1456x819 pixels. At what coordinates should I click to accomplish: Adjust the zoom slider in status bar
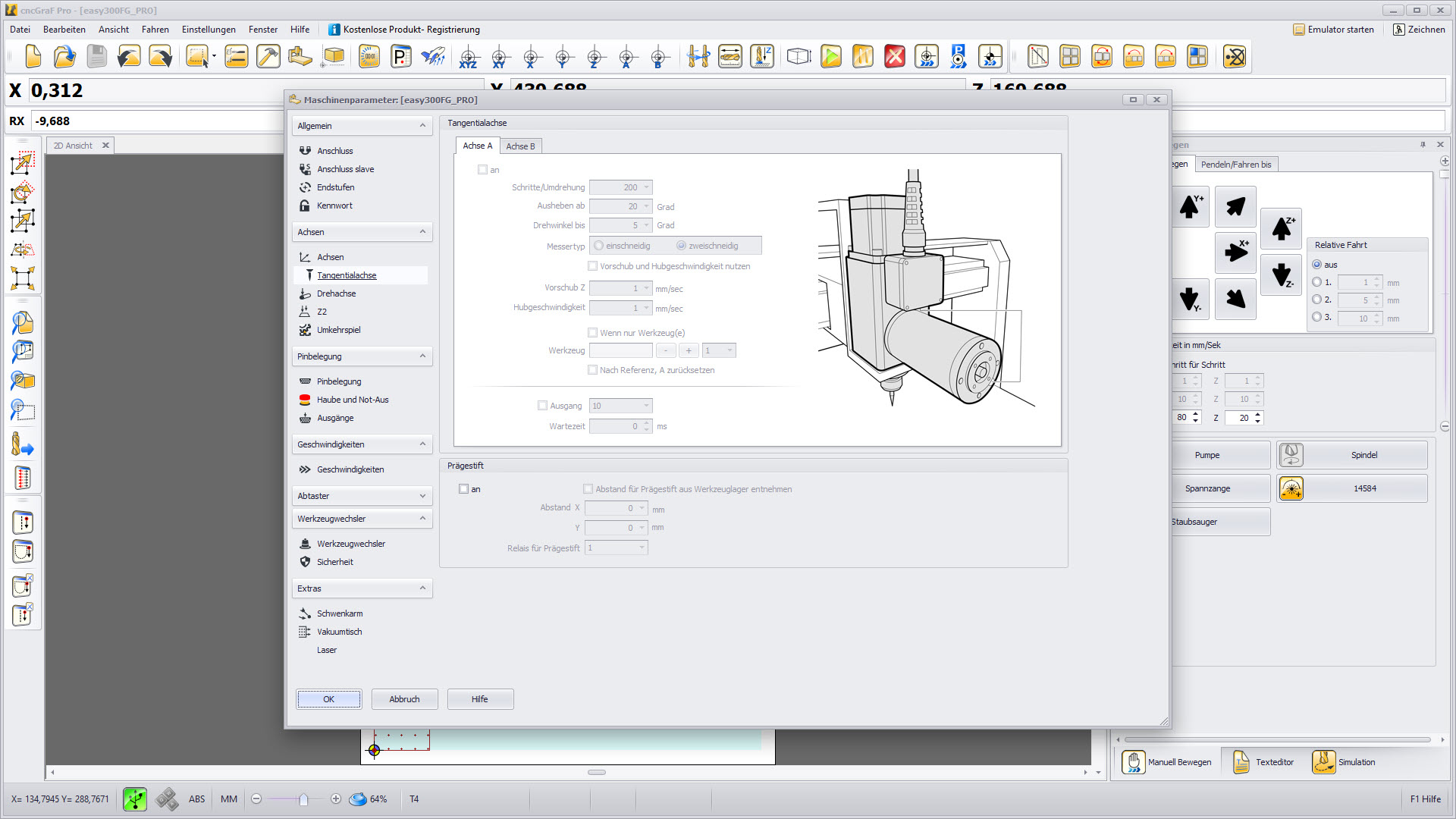click(303, 799)
